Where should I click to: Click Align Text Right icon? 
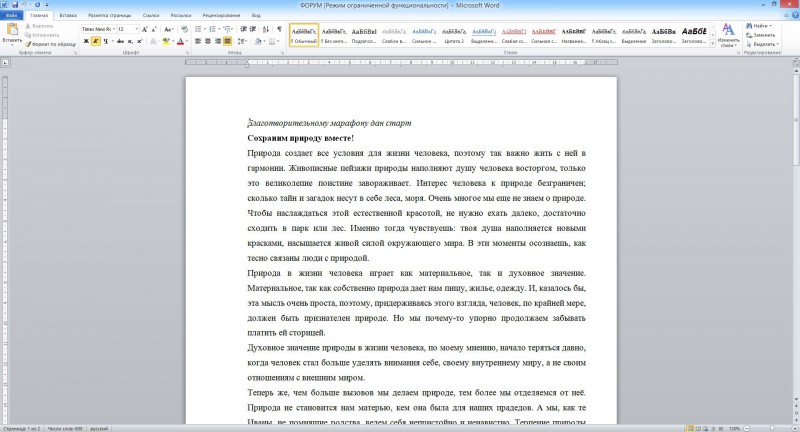[218, 41]
